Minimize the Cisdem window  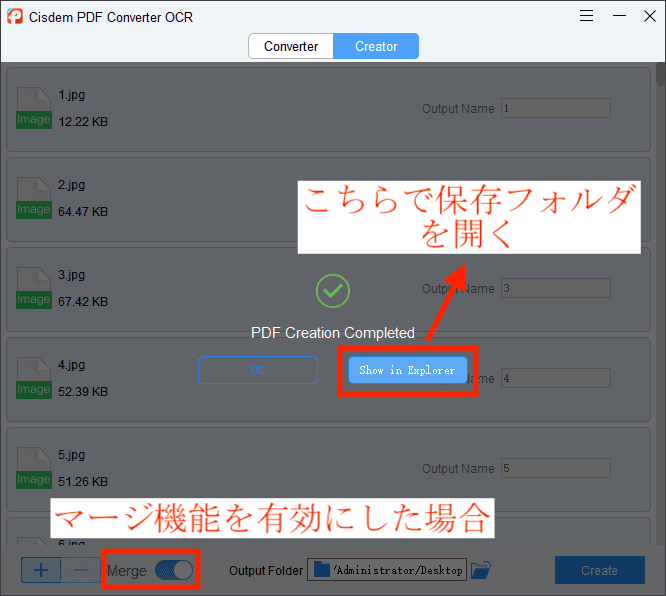point(619,16)
